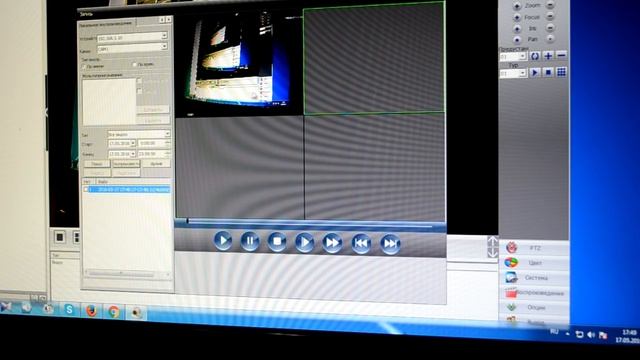The image size is (640, 360).
Task: Click the fast-forward playback button
Action: coord(332,243)
